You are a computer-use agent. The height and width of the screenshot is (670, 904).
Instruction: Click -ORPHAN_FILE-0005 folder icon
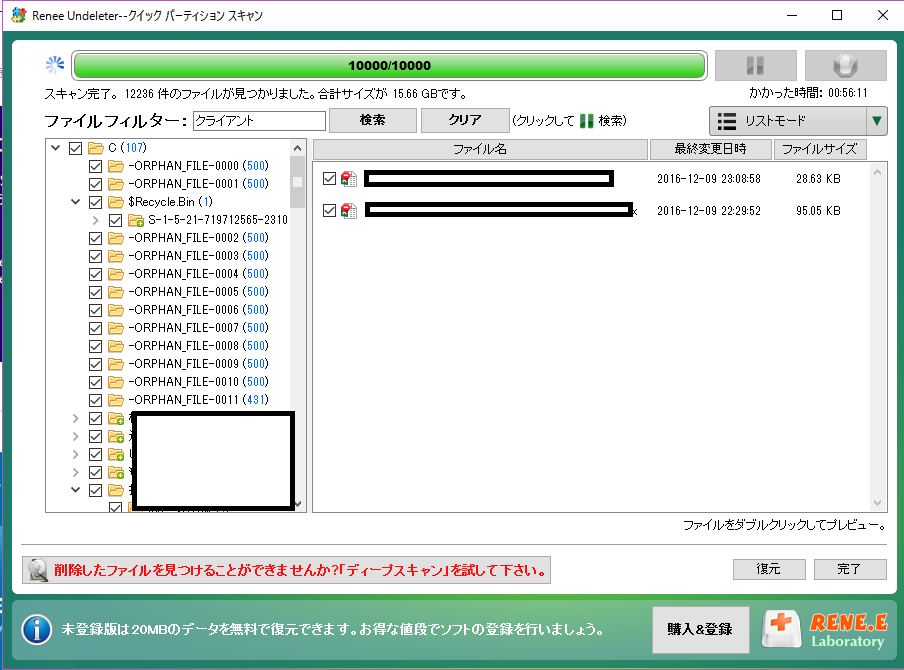tap(116, 292)
